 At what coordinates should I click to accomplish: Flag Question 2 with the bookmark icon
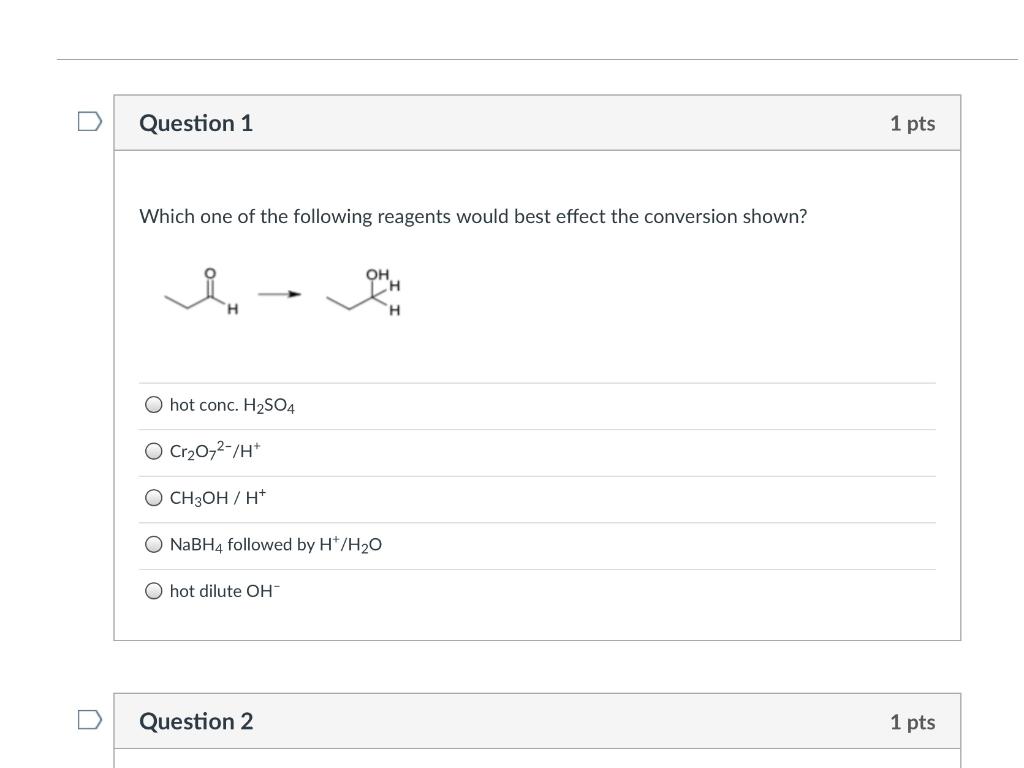tap(90, 720)
